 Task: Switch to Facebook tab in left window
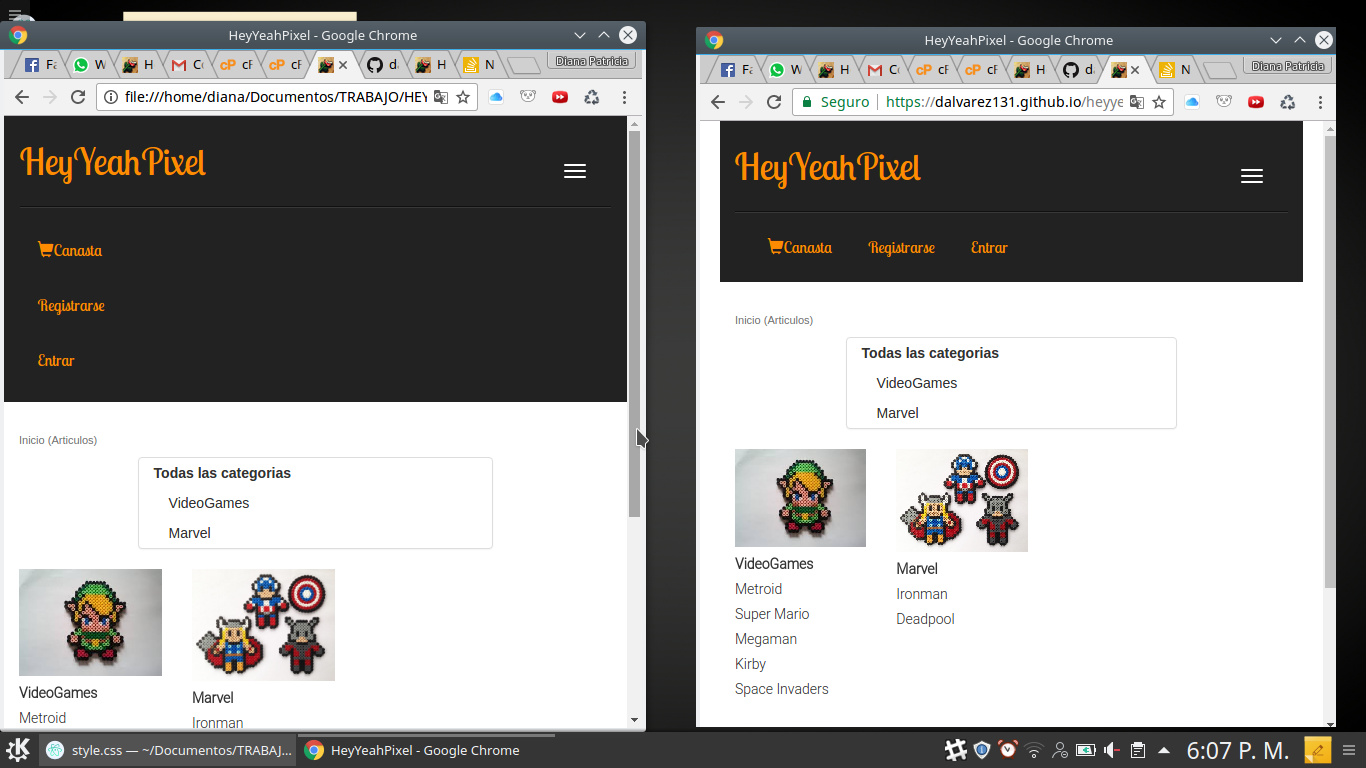coord(39,65)
